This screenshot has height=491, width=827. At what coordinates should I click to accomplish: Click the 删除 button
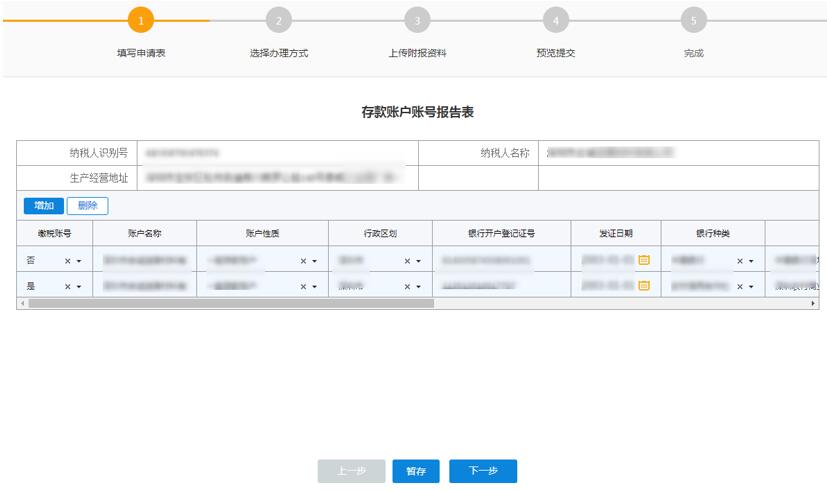[88, 206]
